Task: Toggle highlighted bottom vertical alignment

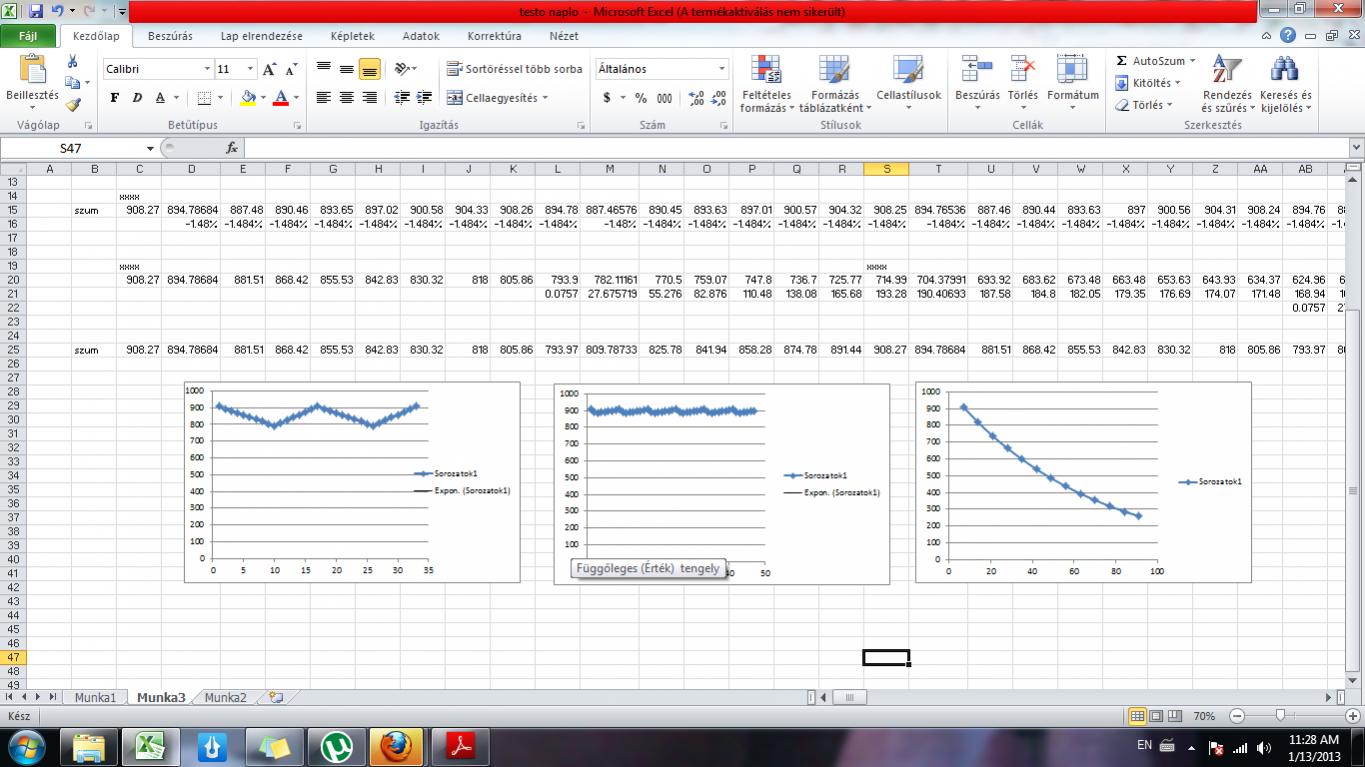Action: pos(369,69)
